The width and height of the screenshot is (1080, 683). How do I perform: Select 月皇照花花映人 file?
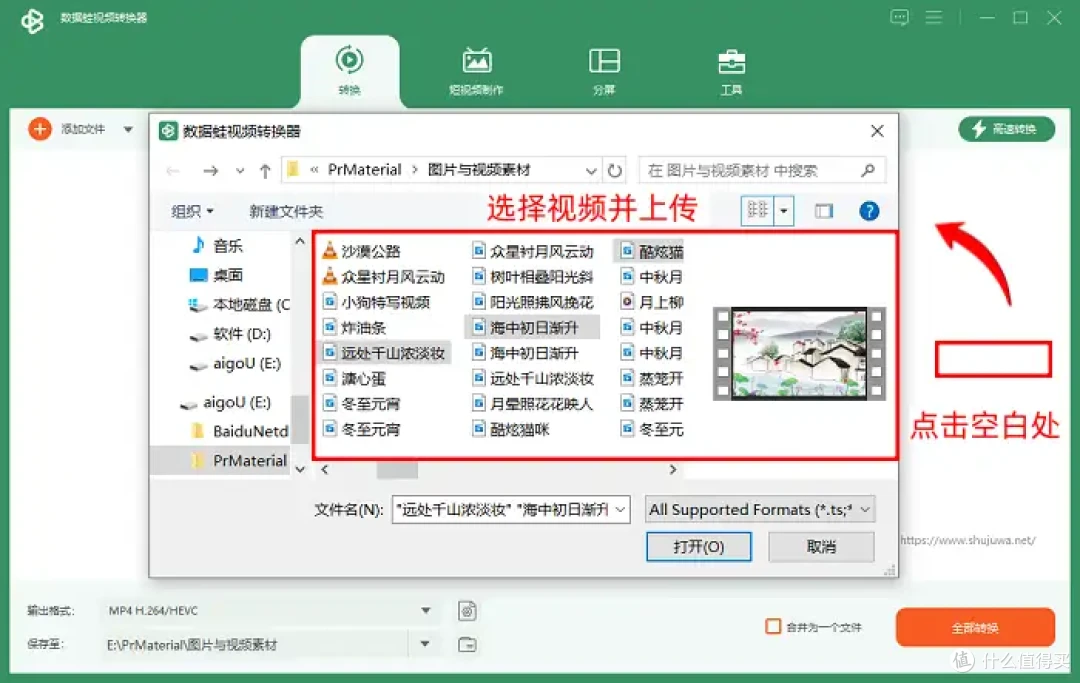coord(533,404)
